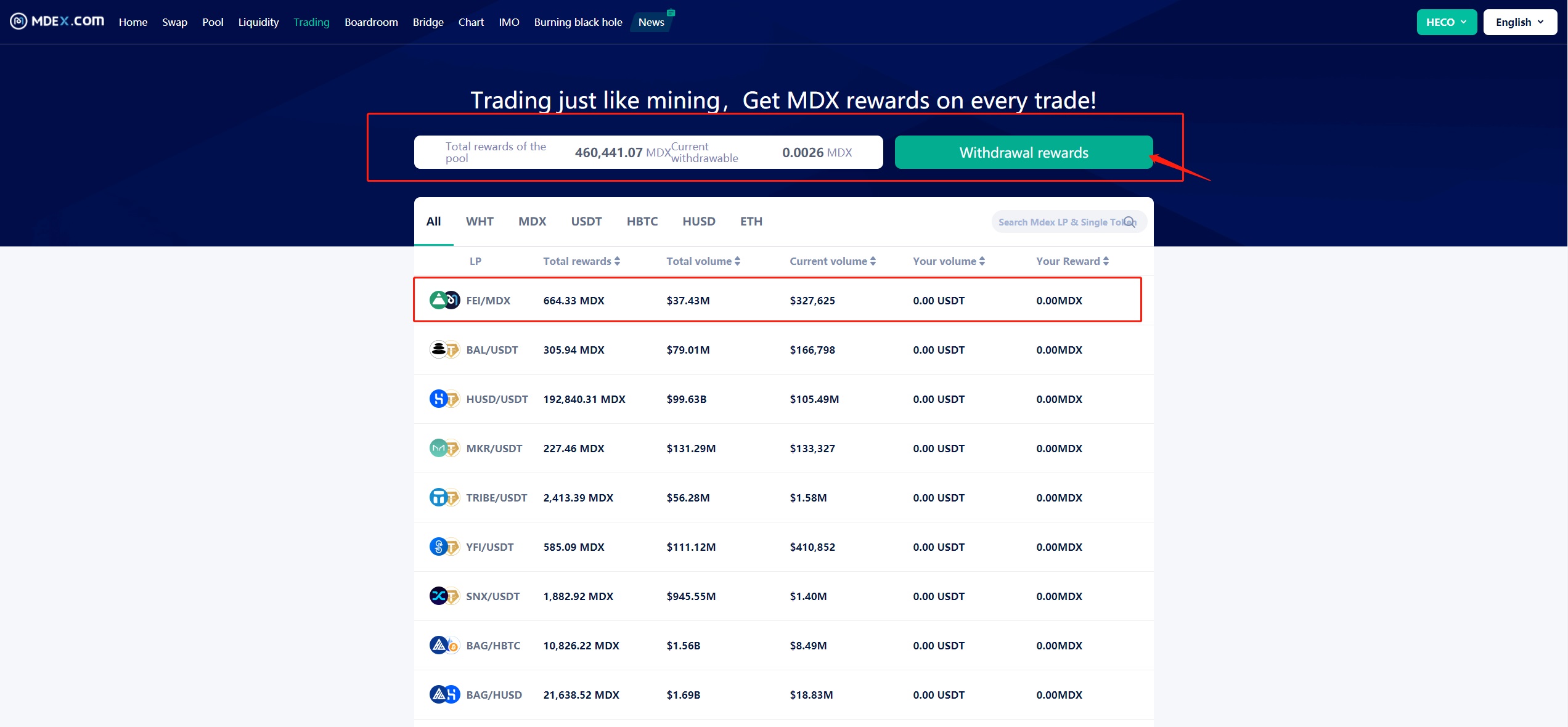Click the BAG/HUSD pair name
This screenshot has height=727, width=1568.
pyautogui.click(x=494, y=695)
